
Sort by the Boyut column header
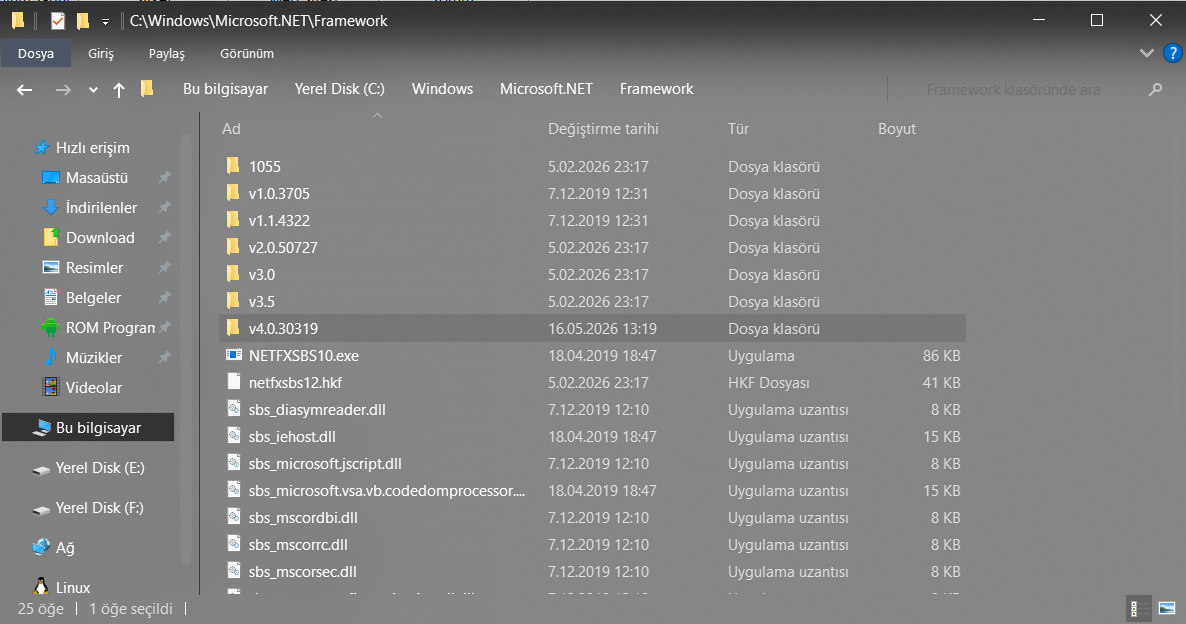[x=897, y=129]
